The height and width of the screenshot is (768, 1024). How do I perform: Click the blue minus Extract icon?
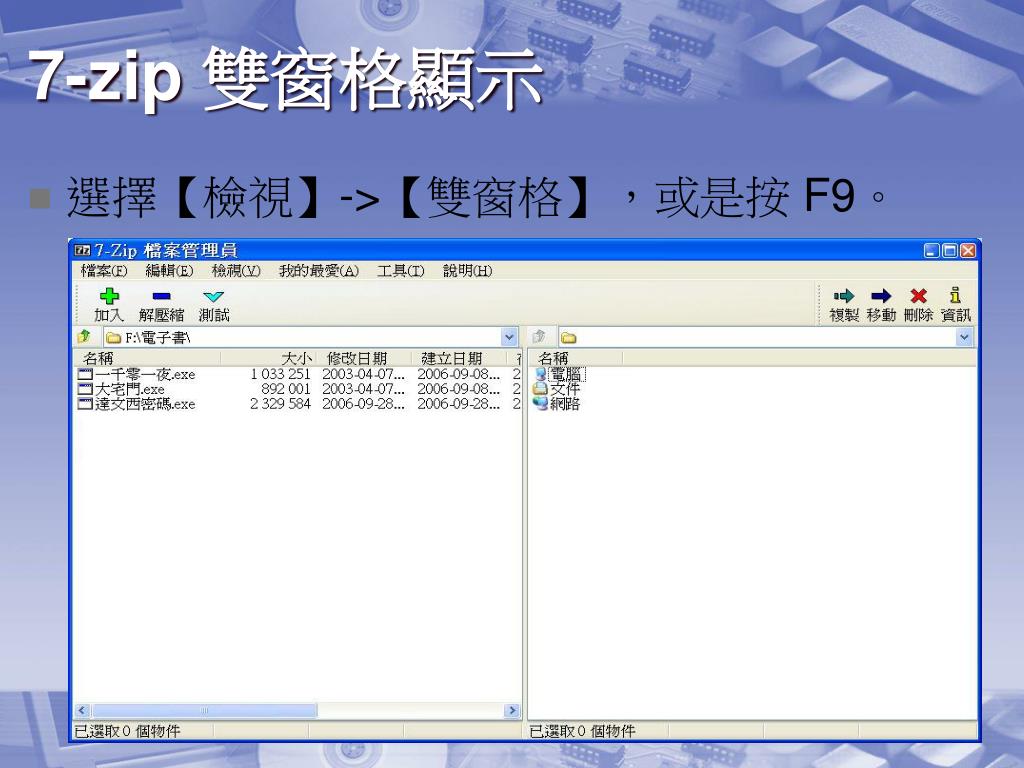[x=161, y=296]
